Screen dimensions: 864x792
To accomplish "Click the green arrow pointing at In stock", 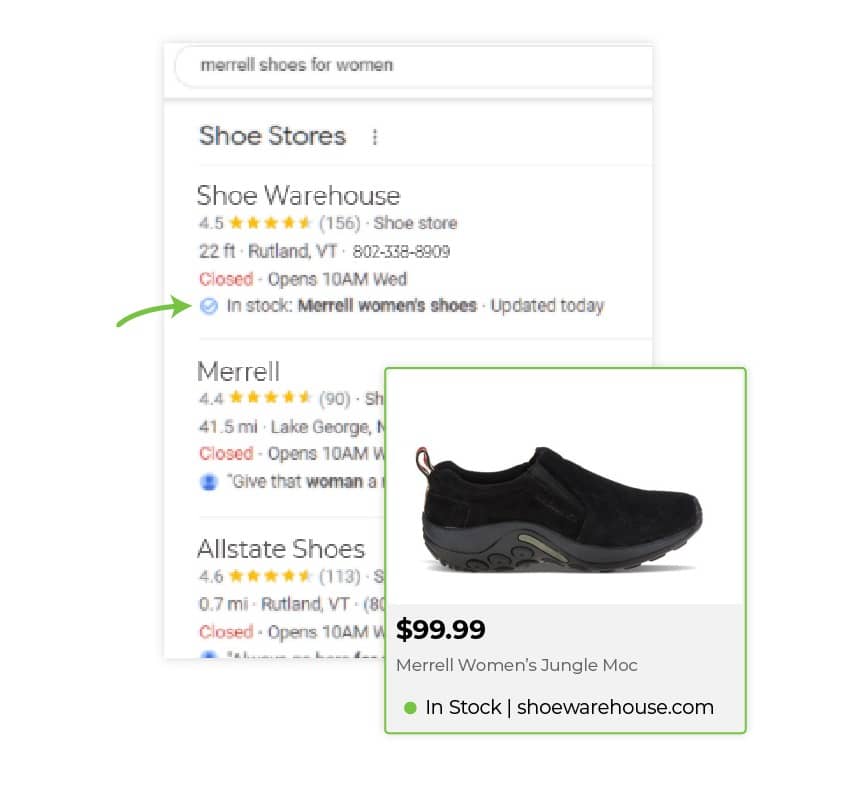I will [154, 310].
